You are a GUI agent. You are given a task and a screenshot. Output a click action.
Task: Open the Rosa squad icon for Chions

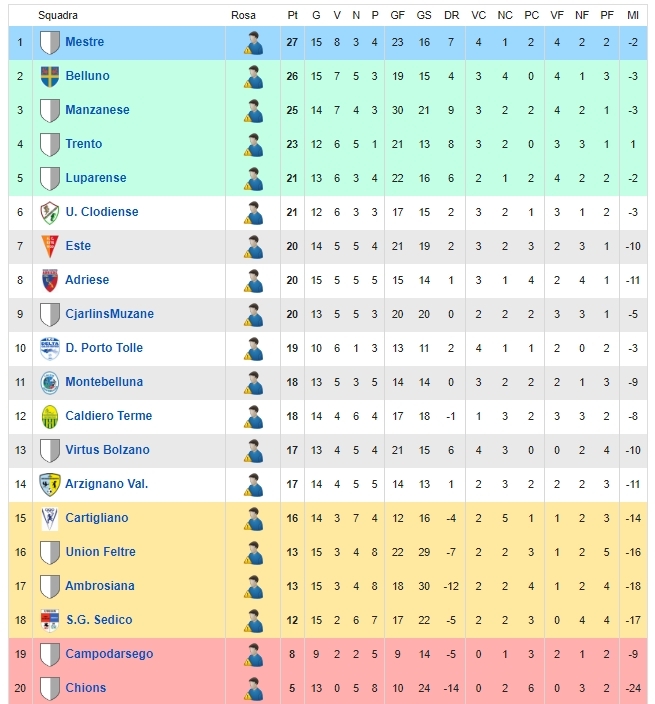253,688
